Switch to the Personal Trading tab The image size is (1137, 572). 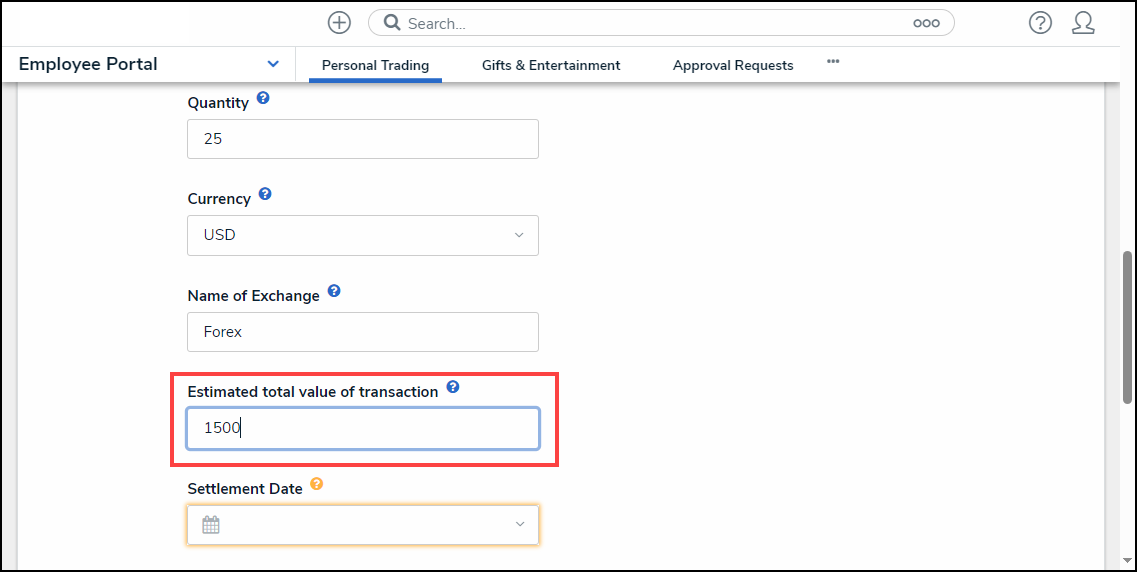click(375, 65)
